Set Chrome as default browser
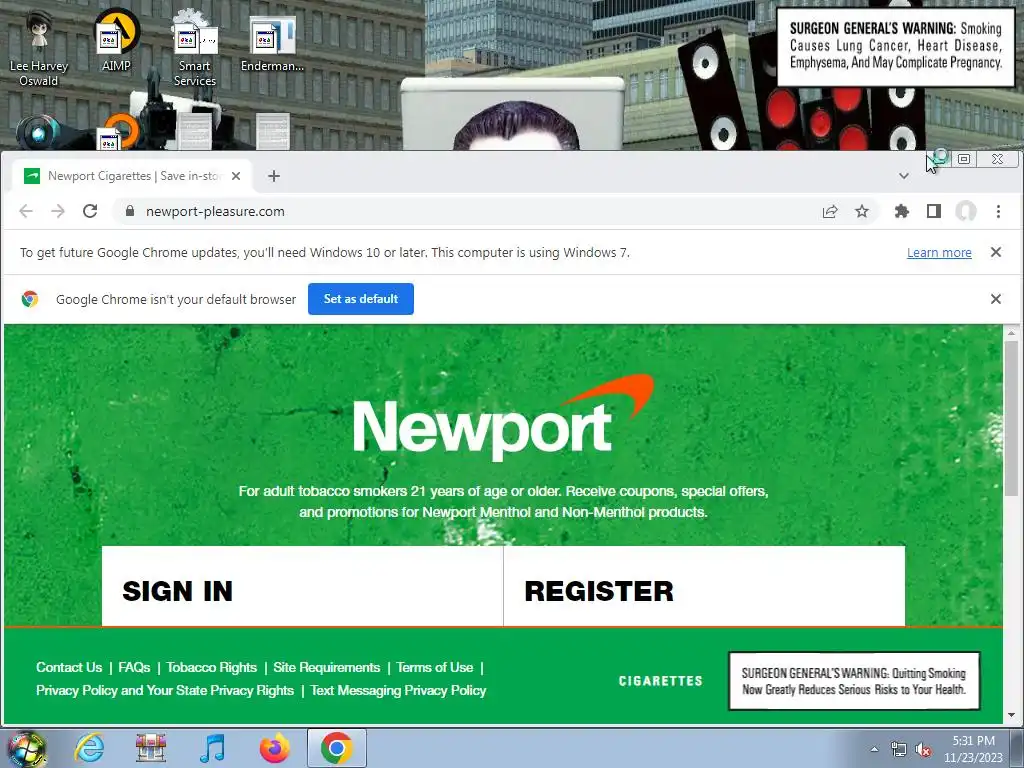This screenshot has height=768, width=1024. coord(360,298)
